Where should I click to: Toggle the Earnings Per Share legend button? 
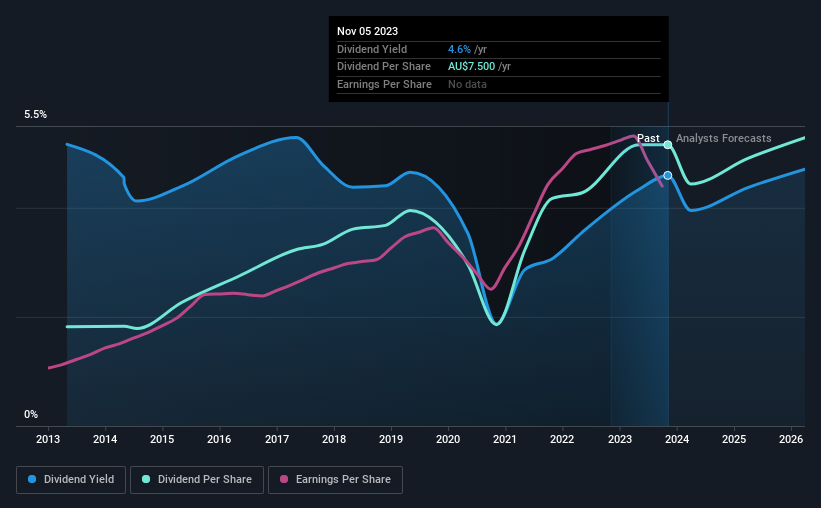point(335,480)
